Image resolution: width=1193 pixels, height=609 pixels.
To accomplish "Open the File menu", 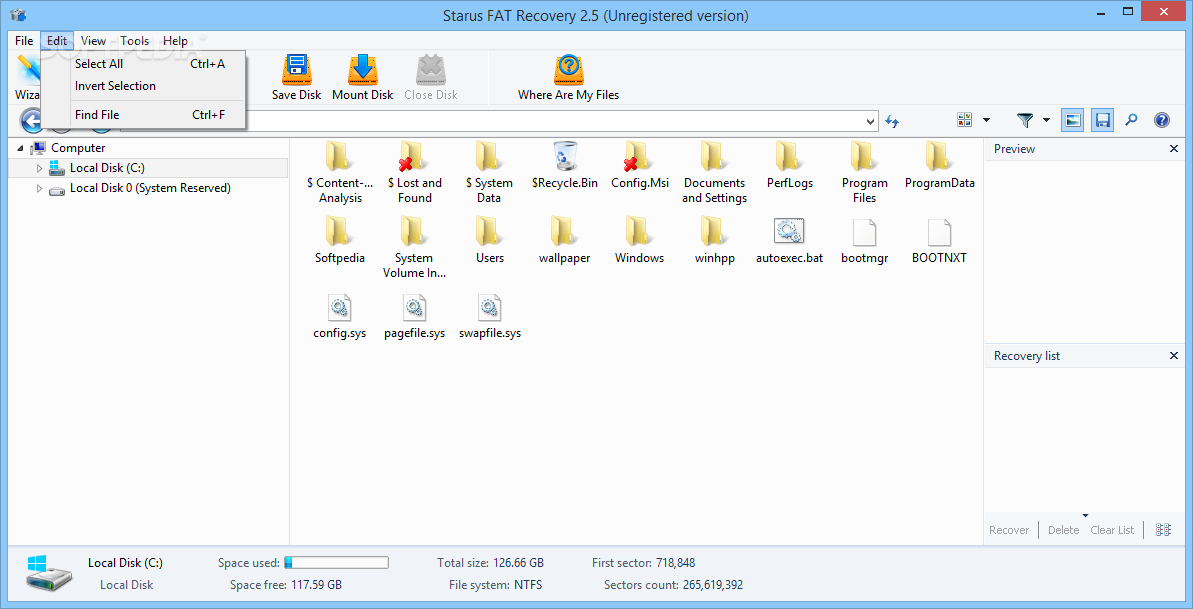I will click(24, 40).
